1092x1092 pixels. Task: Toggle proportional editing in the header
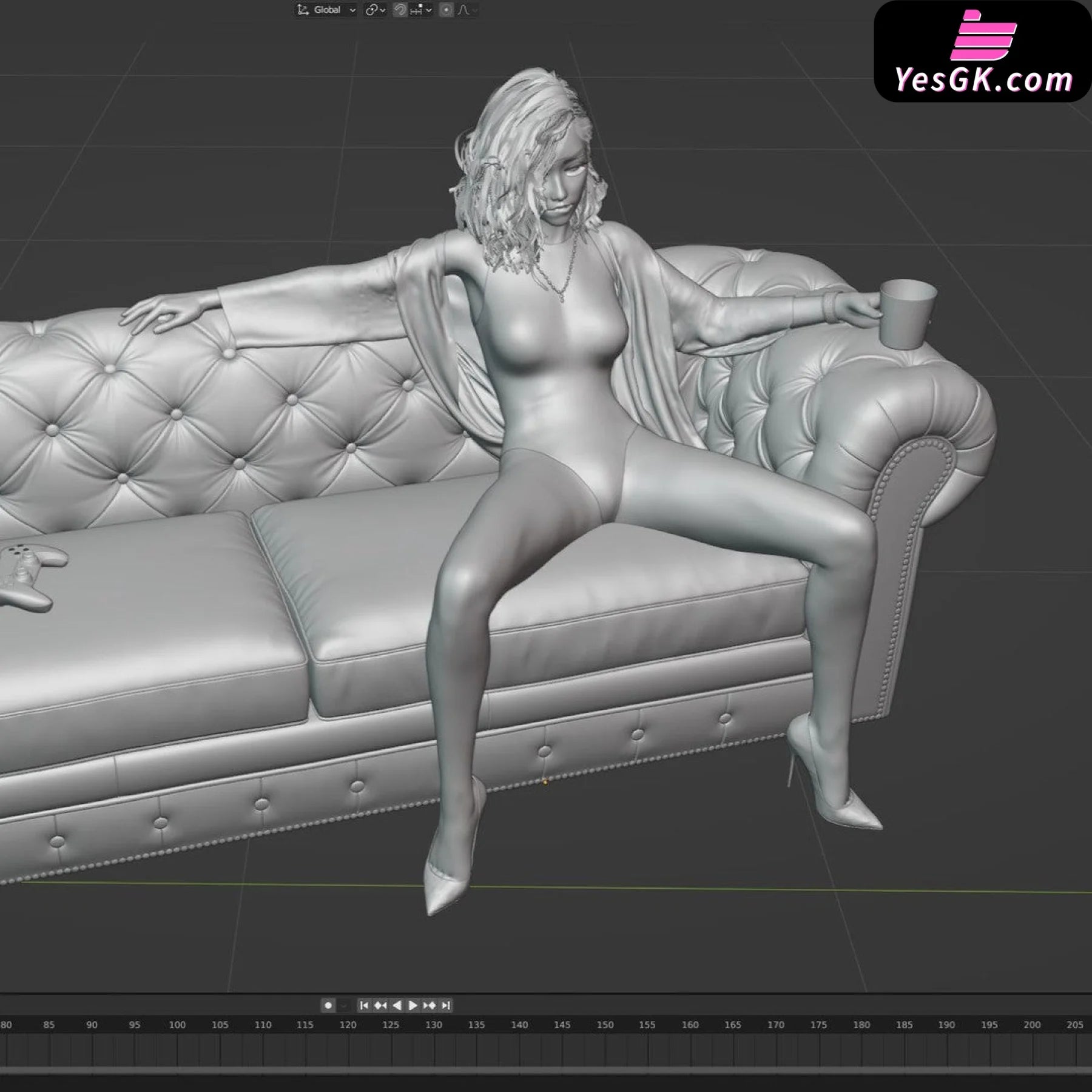click(446, 10)
